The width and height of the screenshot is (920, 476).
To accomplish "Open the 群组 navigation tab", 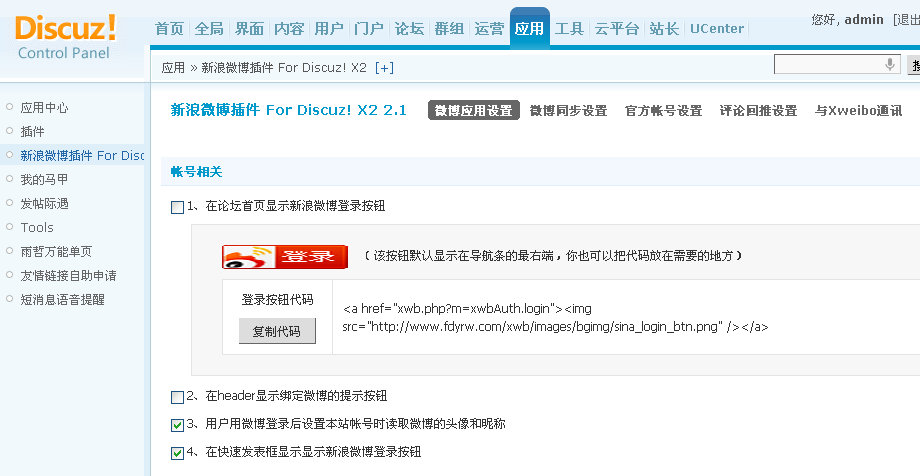I will (x=449, y=28).
